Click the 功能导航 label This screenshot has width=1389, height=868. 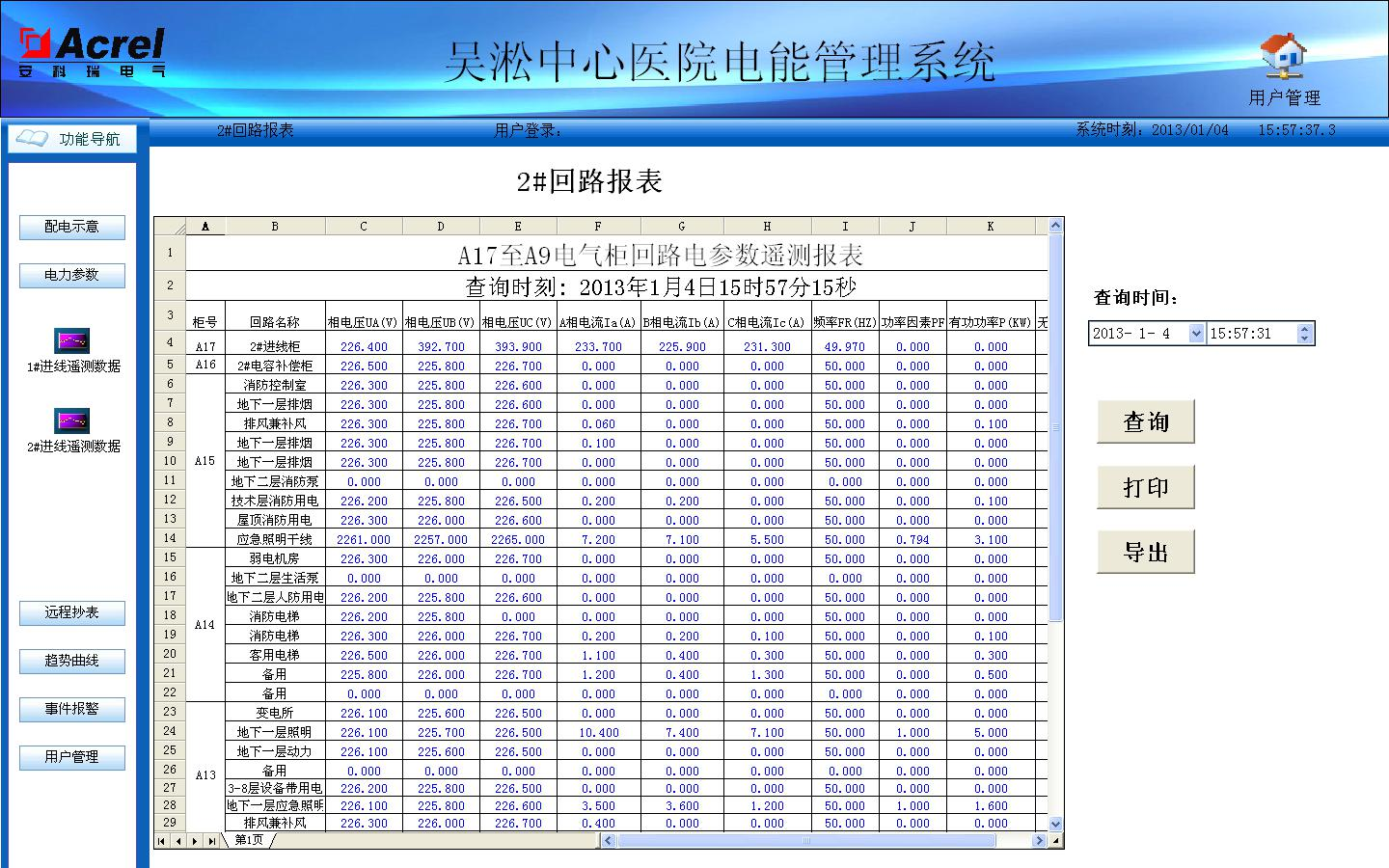(90, 139)
